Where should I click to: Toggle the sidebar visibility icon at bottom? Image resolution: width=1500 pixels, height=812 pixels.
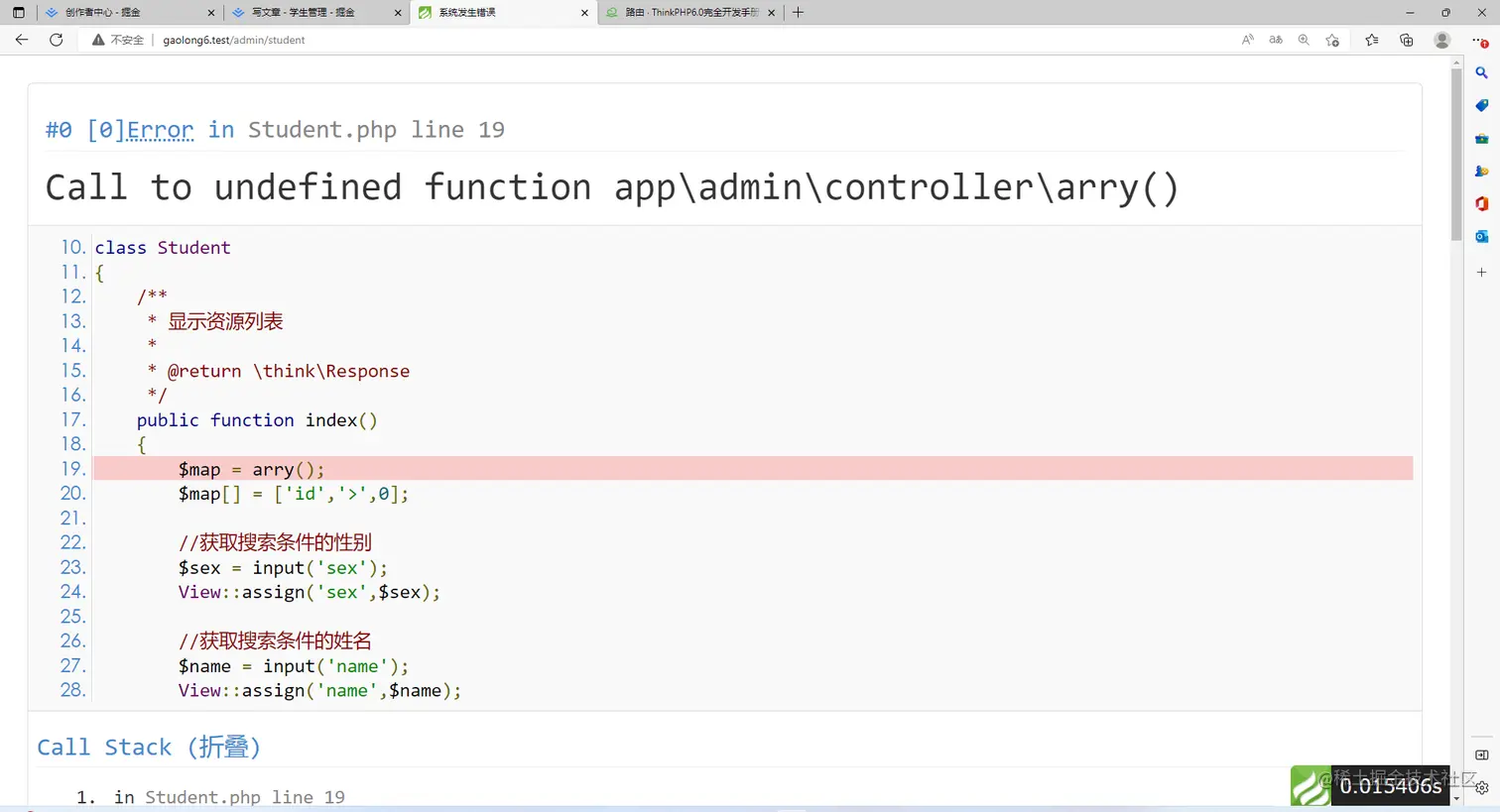coord(1481,755)
